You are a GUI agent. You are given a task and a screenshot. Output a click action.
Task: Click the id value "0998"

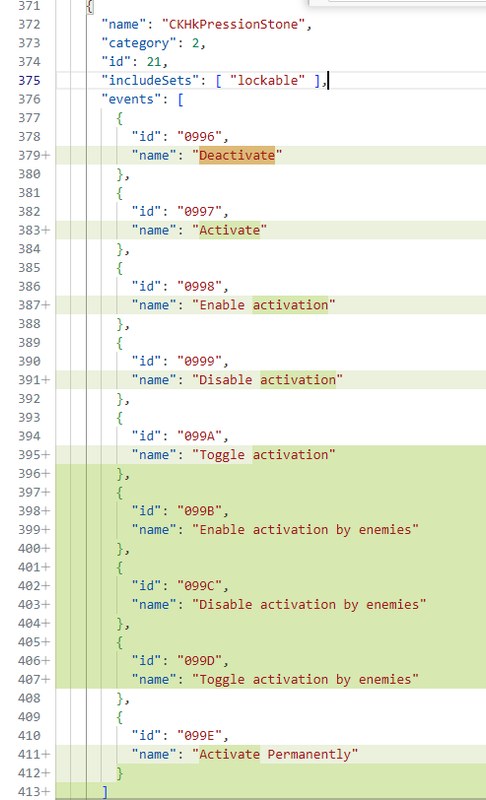199,286
